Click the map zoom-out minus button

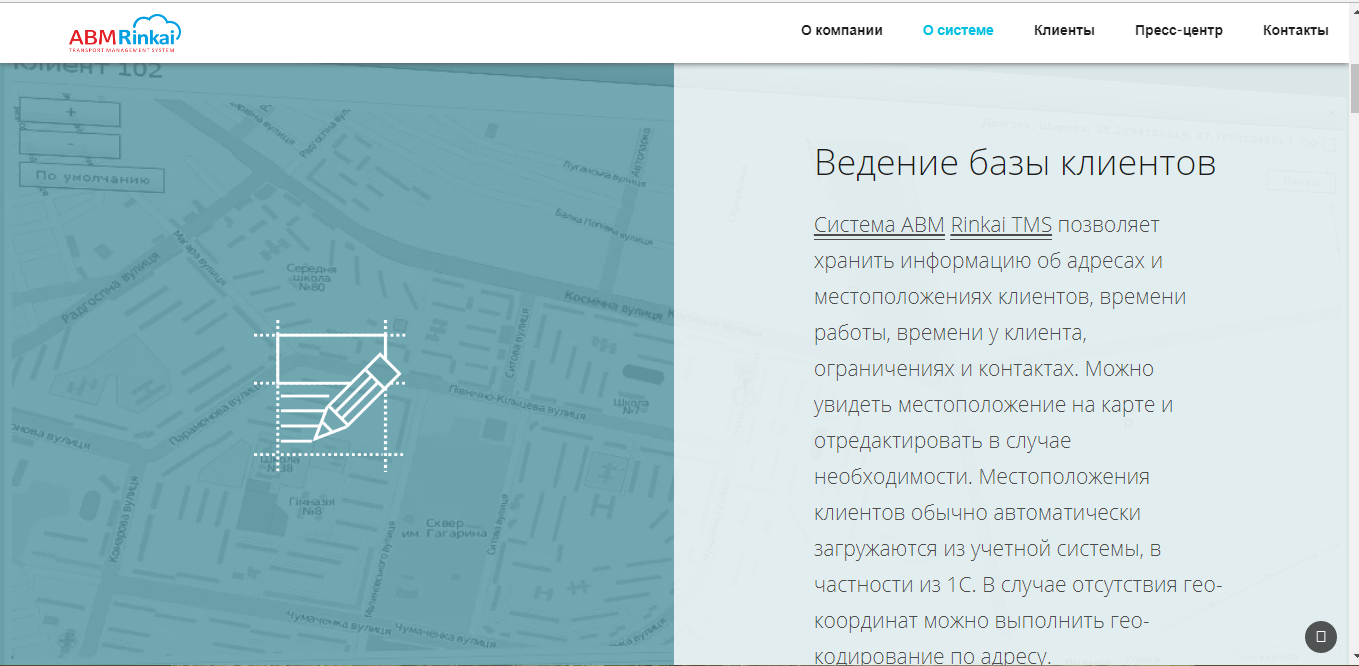pos(70,145)
